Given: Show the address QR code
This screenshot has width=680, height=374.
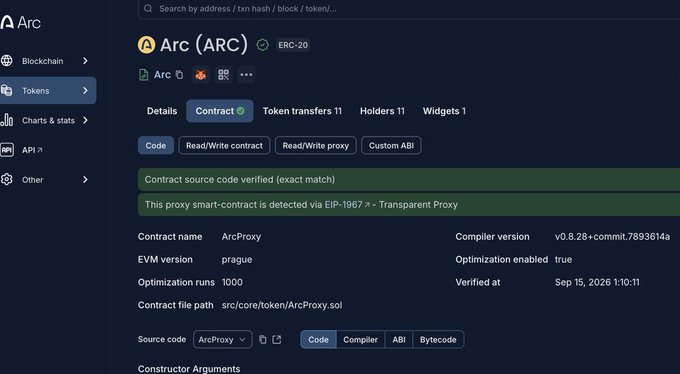Looking at the screenshot, I should [223, 75].
